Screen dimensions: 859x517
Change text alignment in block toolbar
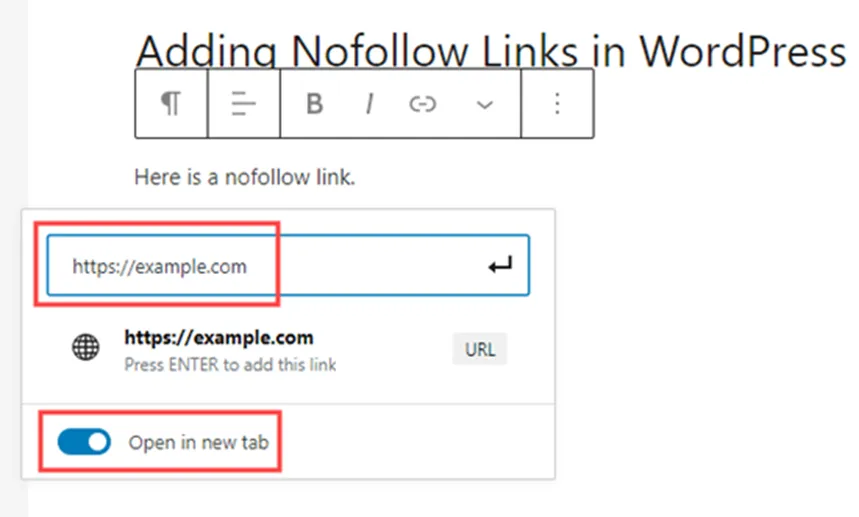pyautogui.click(x=244, y=104)
